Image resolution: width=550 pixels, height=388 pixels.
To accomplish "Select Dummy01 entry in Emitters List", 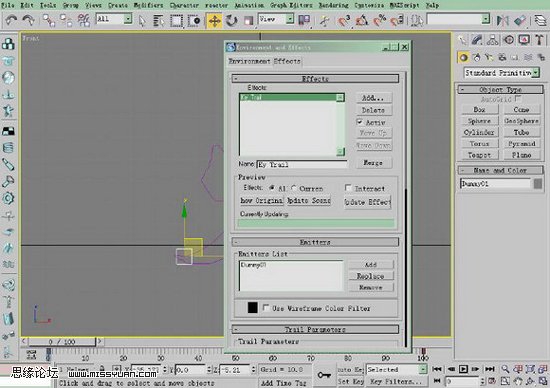I will tap(254, 265).
